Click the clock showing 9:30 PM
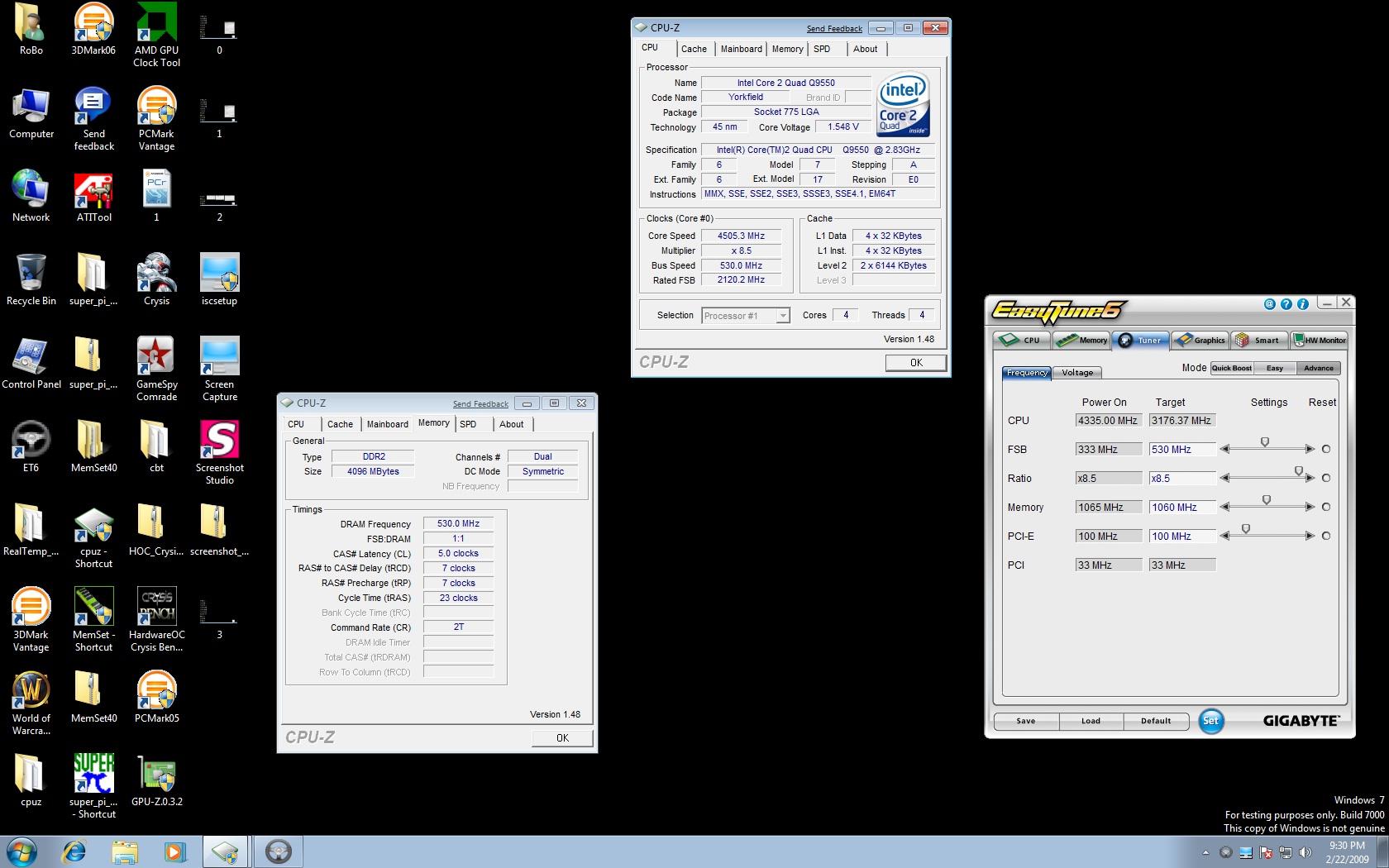The width and height of the screenshot is (1389, 868). [x=1347, y=846]
